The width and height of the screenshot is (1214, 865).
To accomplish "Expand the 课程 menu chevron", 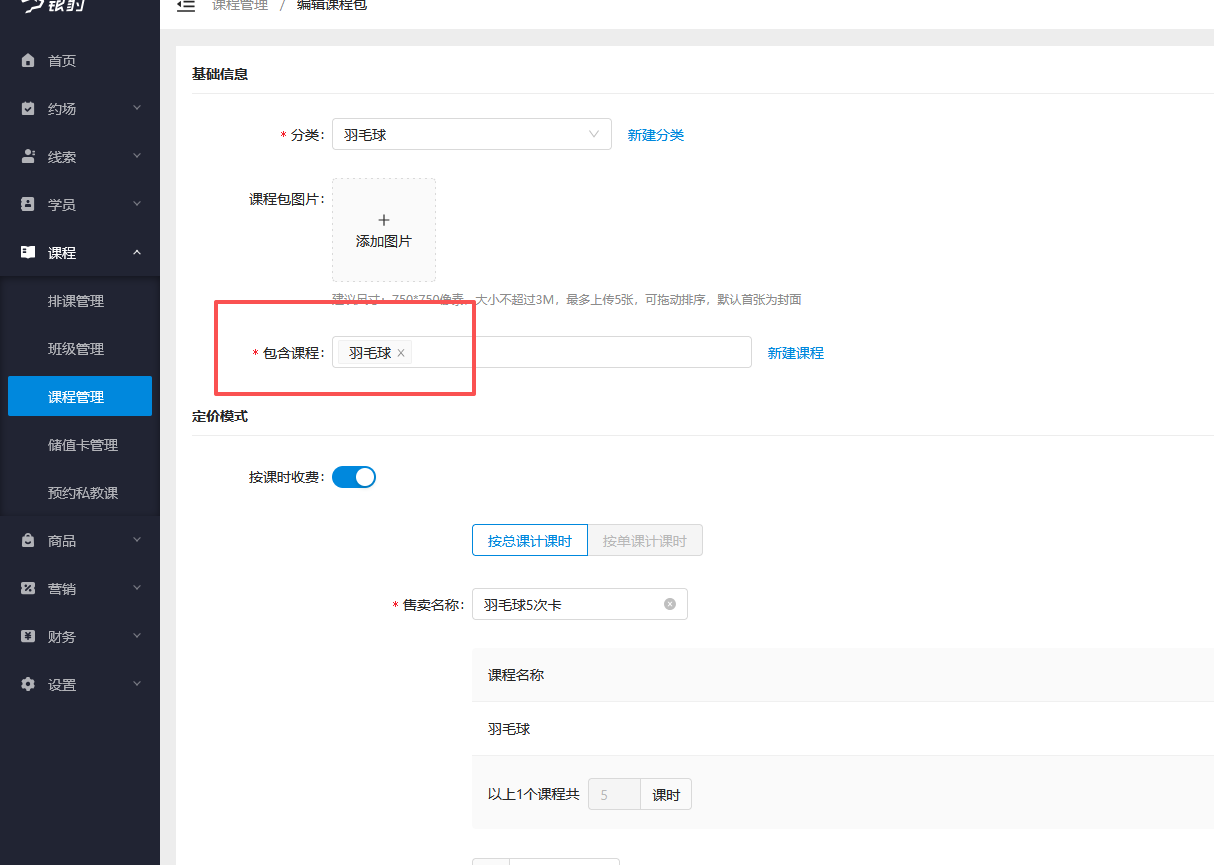I will (x=137, y=252).
